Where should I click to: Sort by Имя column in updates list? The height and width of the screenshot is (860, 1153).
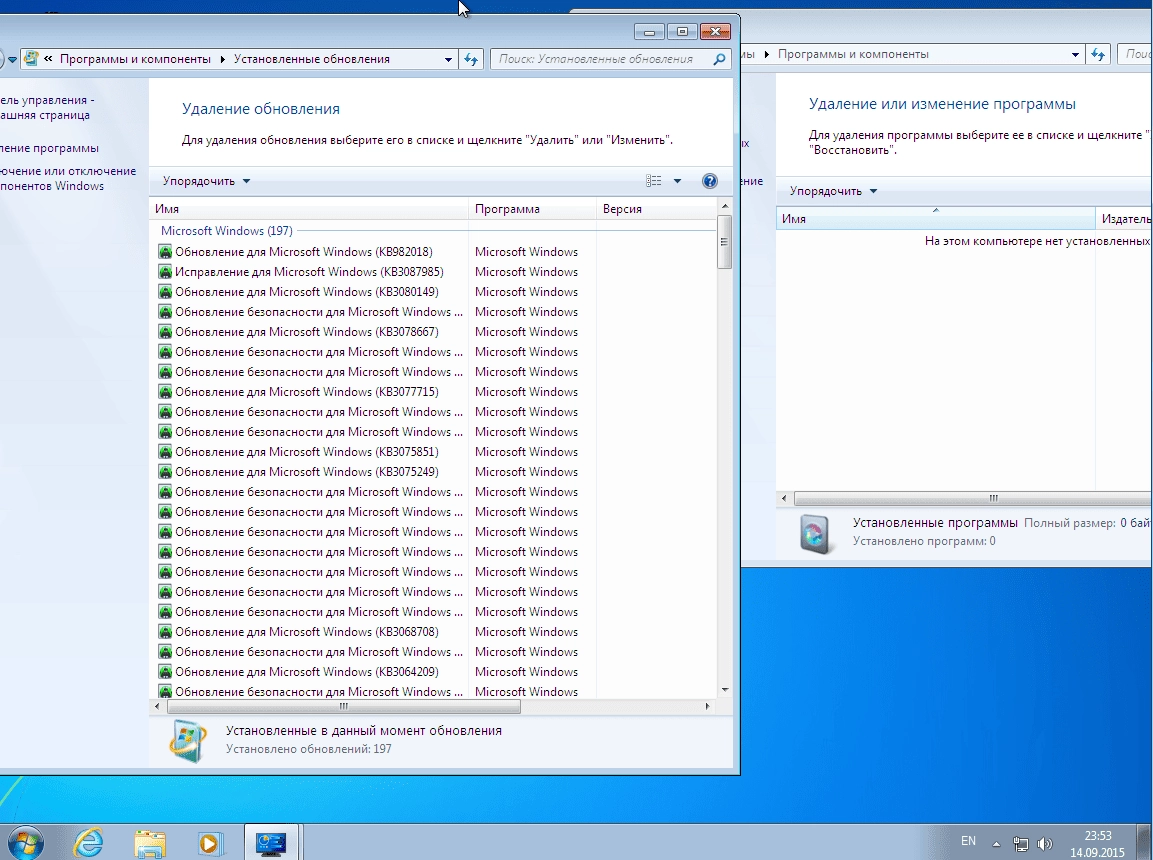(309, 209)
